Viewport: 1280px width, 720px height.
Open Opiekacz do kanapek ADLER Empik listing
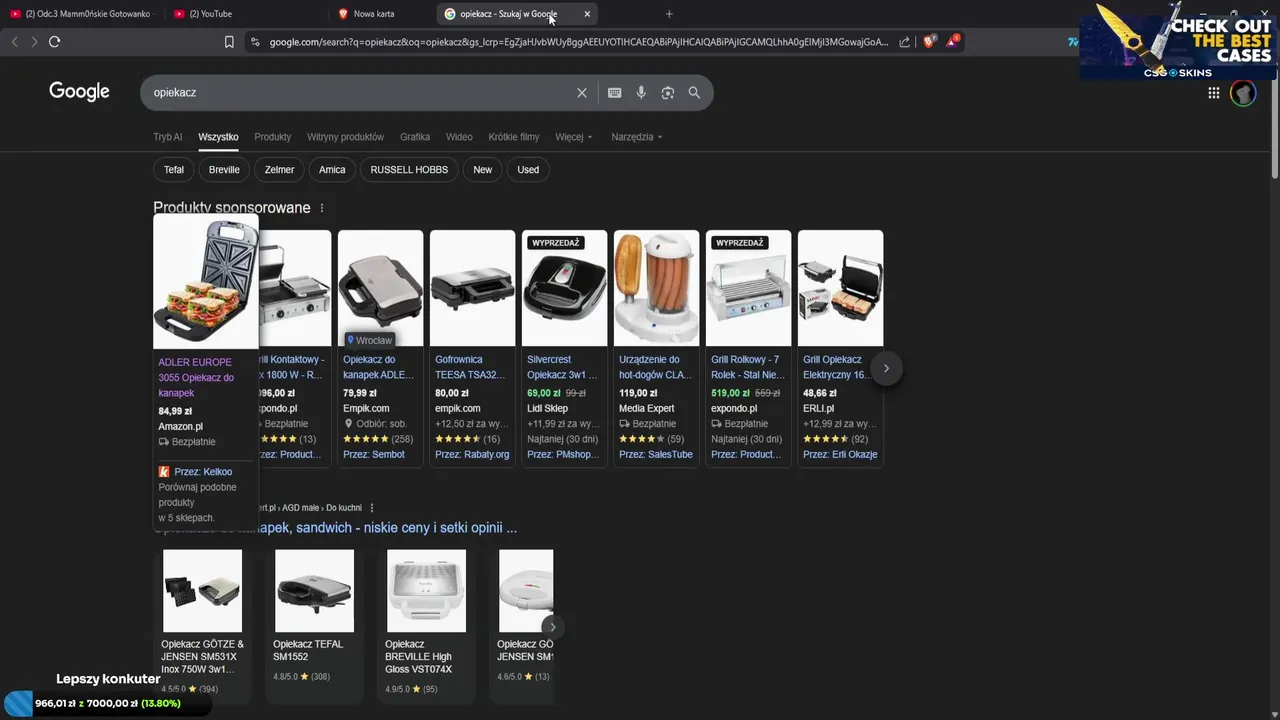(379, 367)
